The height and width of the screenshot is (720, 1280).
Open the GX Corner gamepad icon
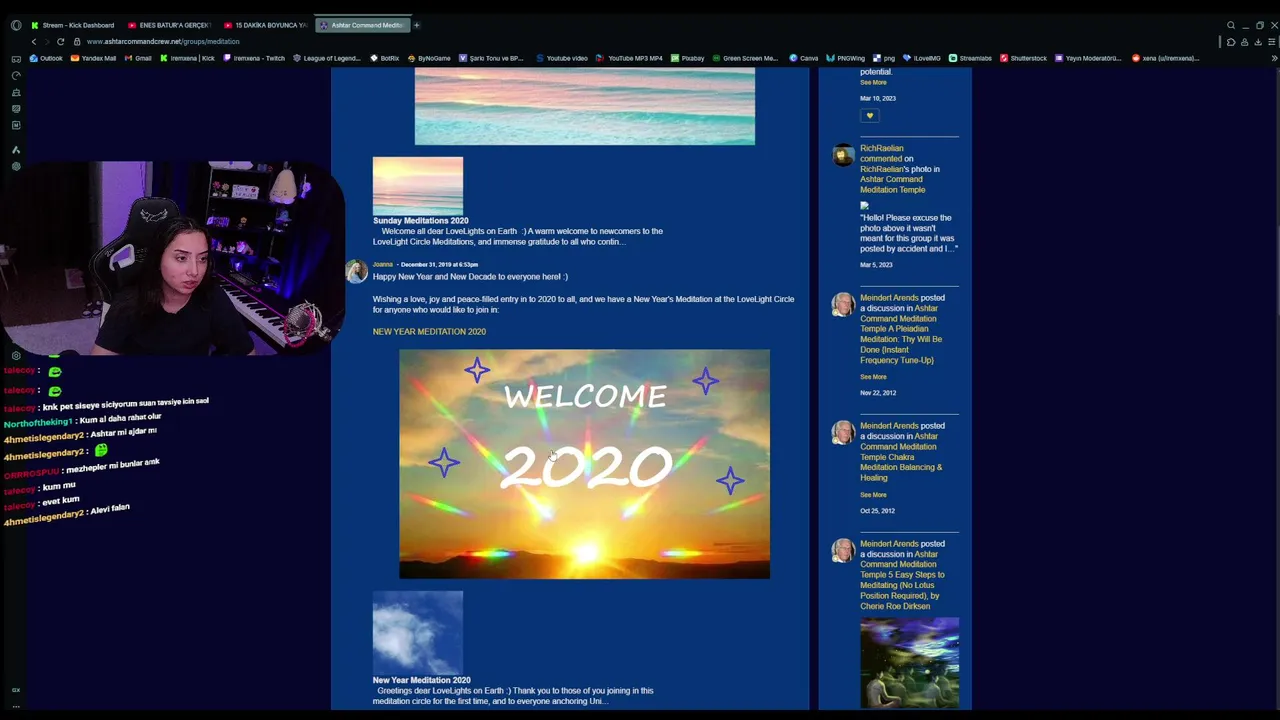click(x=16, y=59)
